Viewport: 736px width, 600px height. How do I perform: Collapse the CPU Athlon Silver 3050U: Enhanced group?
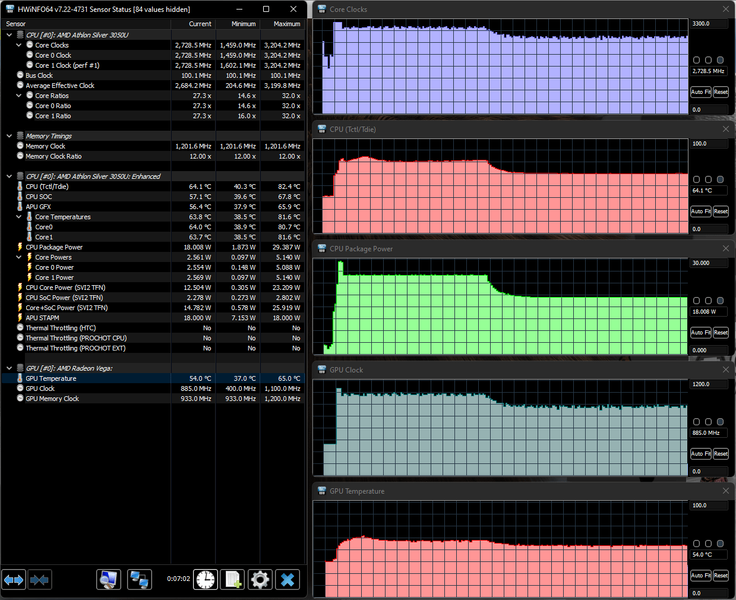click(x=9, y=176)
